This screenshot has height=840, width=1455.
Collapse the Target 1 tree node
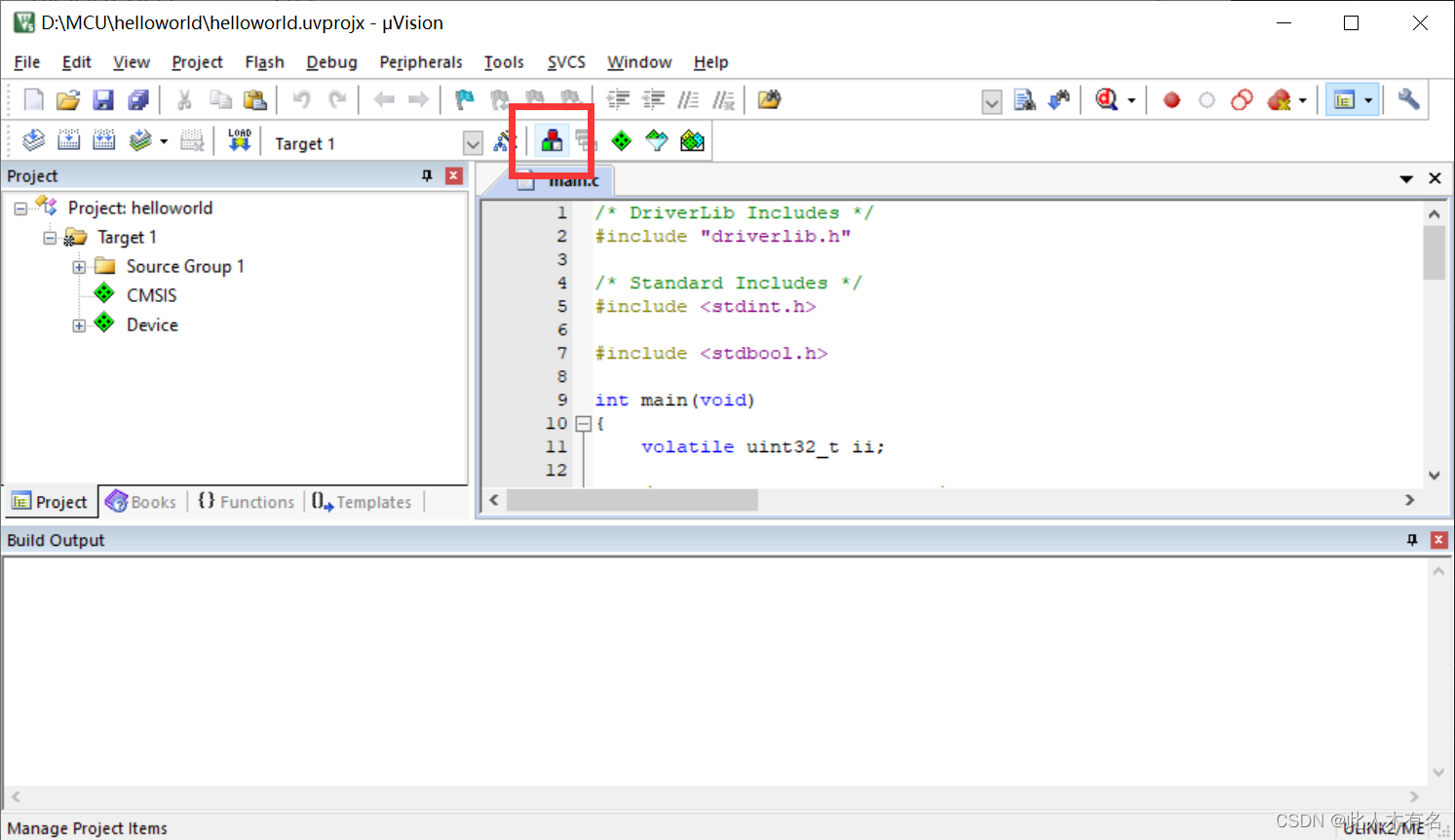50,237
